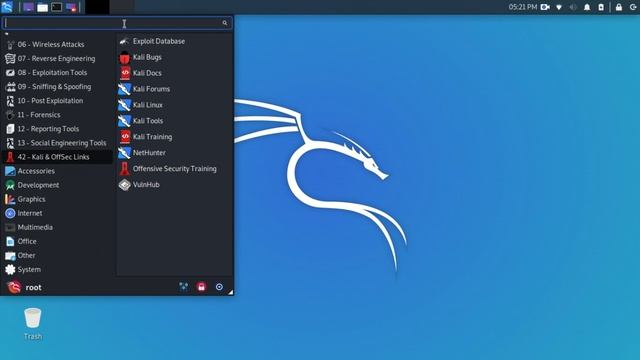Open the Accessories category
This screenshot has width=640, height=360.
57,171
